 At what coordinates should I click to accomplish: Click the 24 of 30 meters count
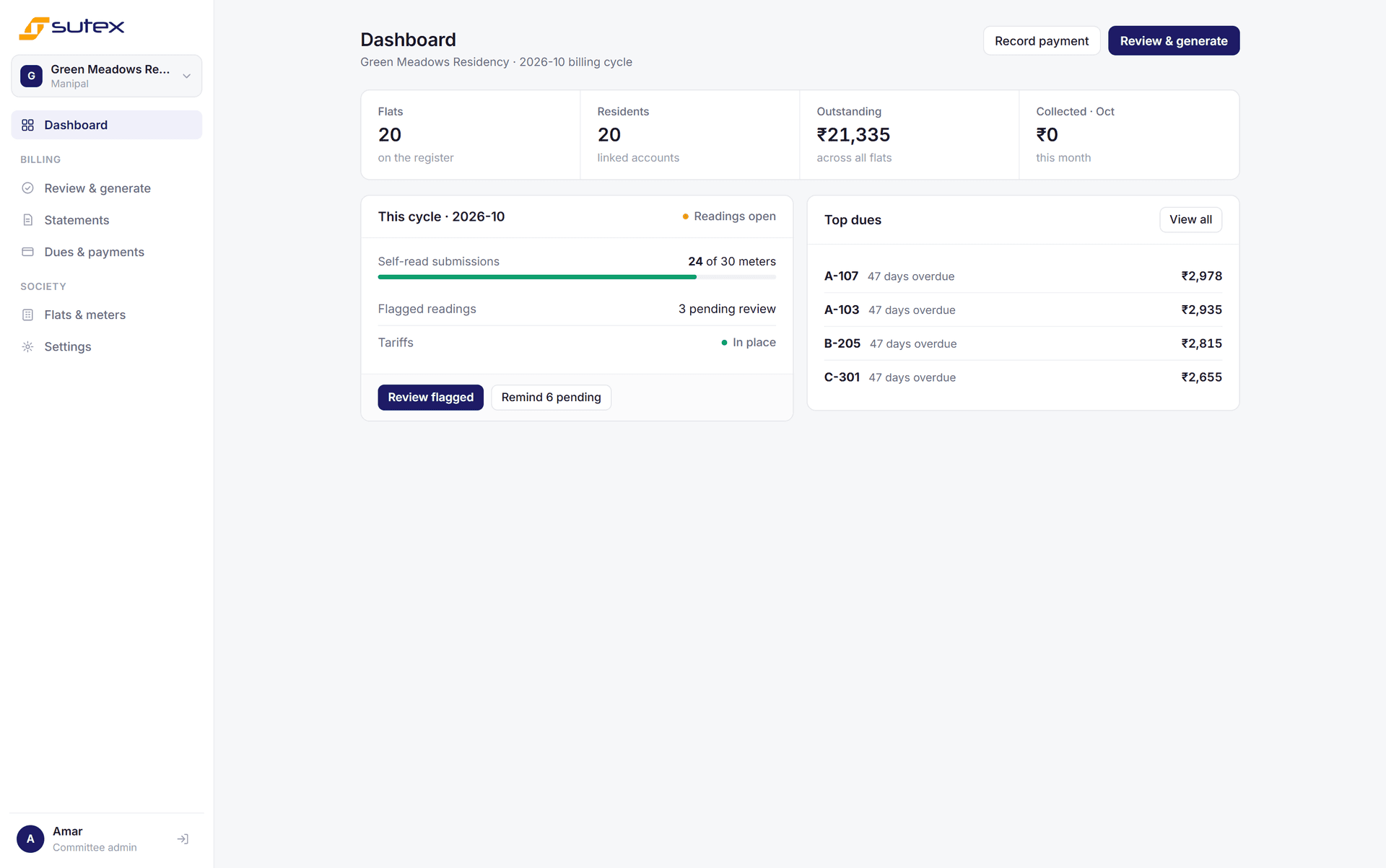pyautogui.click(x=732, y=261)
